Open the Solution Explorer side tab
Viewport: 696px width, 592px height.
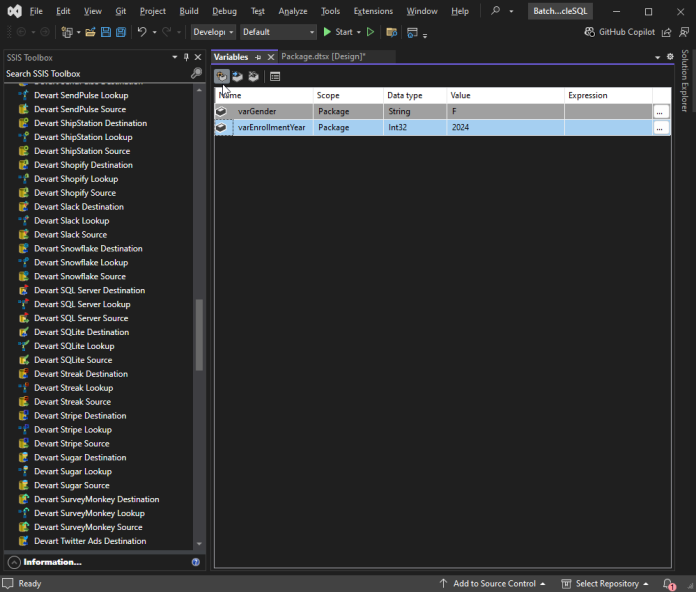[685, 81]
